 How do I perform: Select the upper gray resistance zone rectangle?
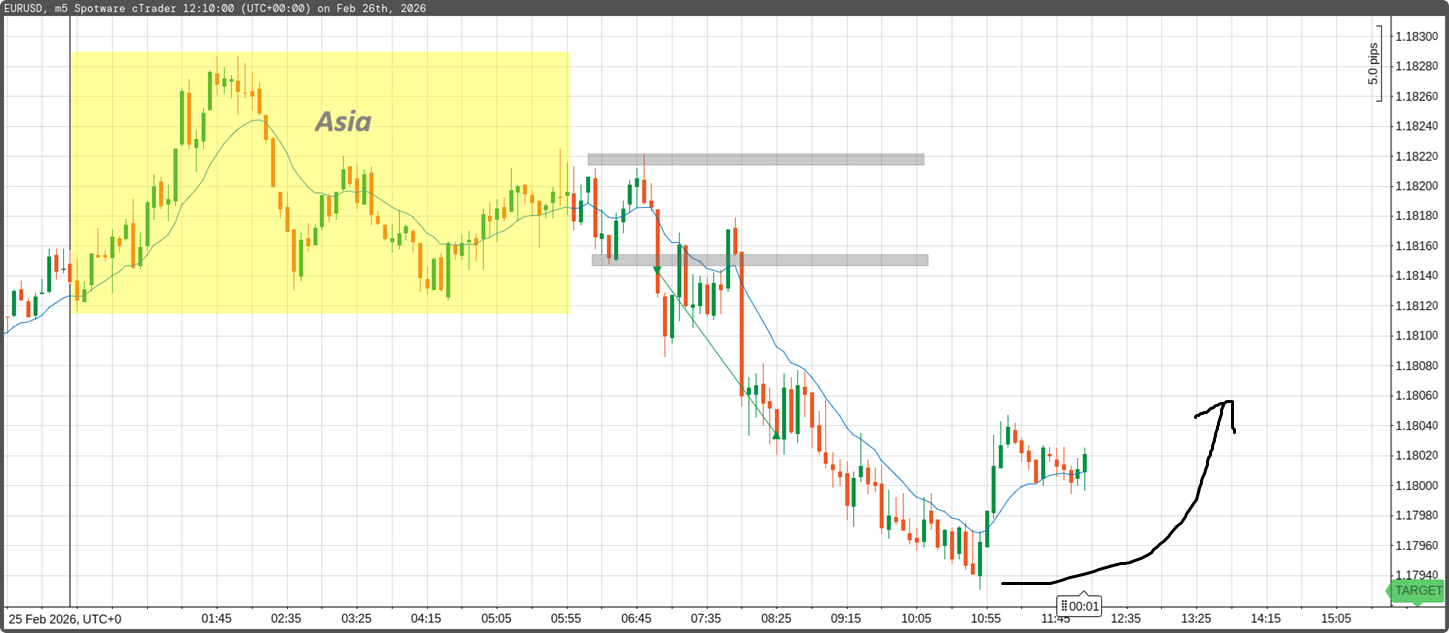[755, 159]
